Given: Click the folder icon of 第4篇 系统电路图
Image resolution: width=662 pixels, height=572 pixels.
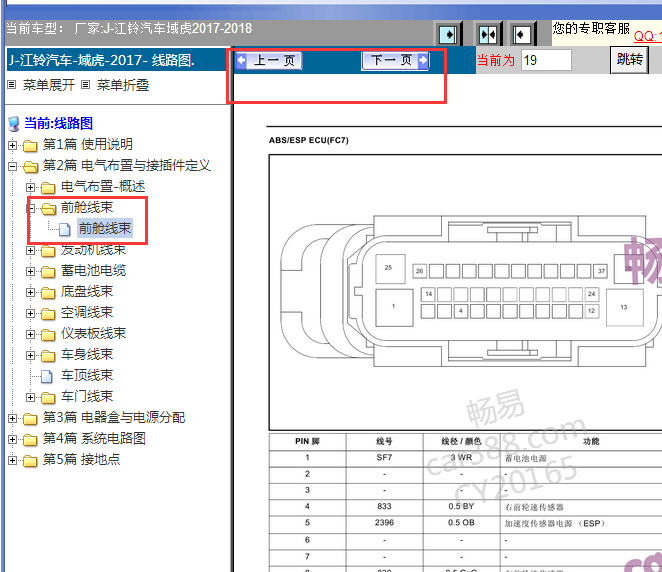Looking at the screenshot, I should pos(30,440).
